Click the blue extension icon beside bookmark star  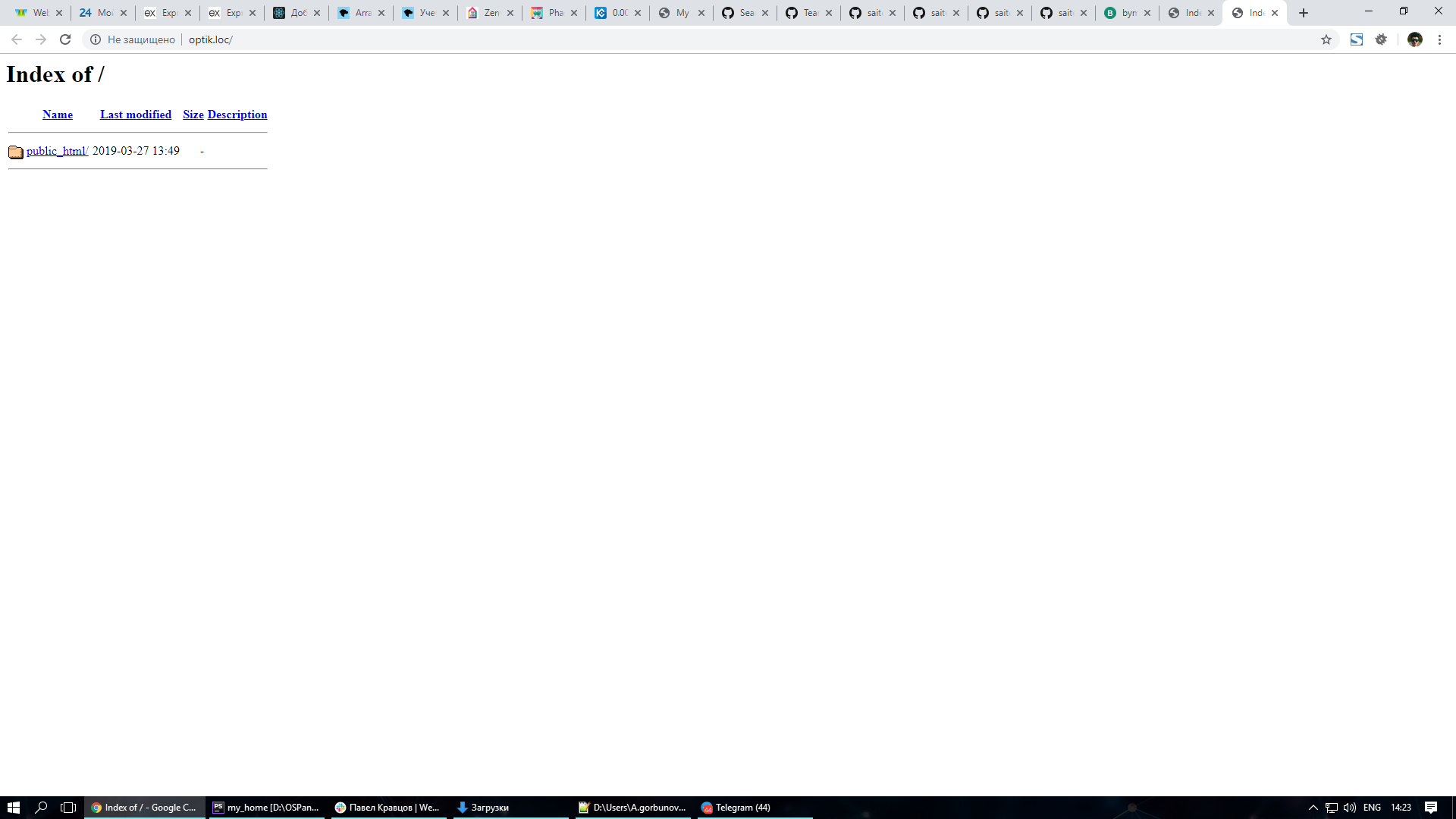[x=1357, y=39]
